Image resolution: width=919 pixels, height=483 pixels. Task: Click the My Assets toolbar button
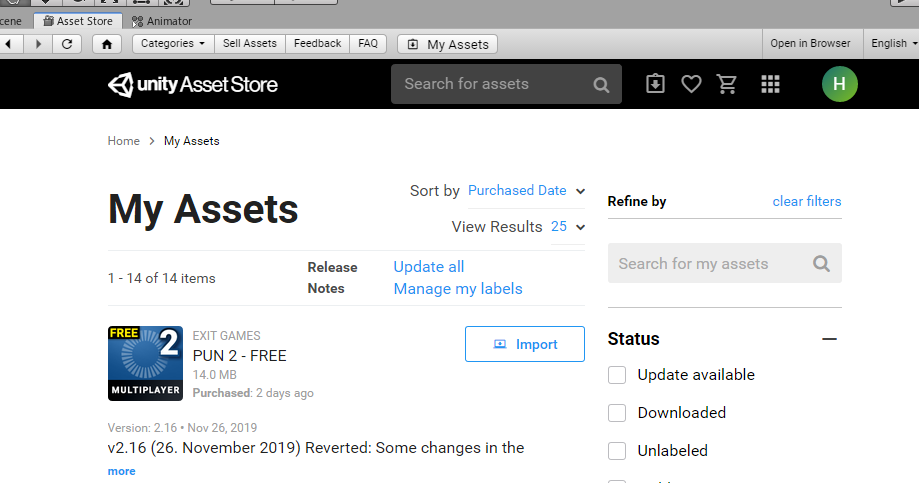point(448,45)
